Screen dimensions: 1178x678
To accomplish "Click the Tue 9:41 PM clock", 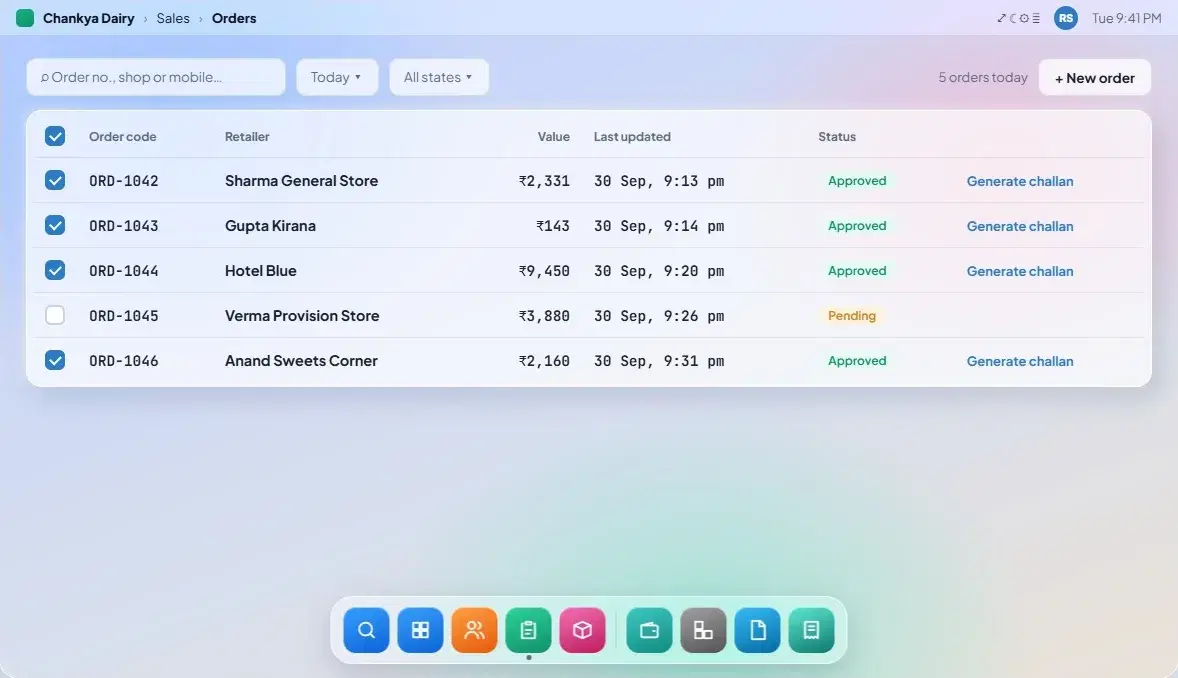I will [1126, 18].
